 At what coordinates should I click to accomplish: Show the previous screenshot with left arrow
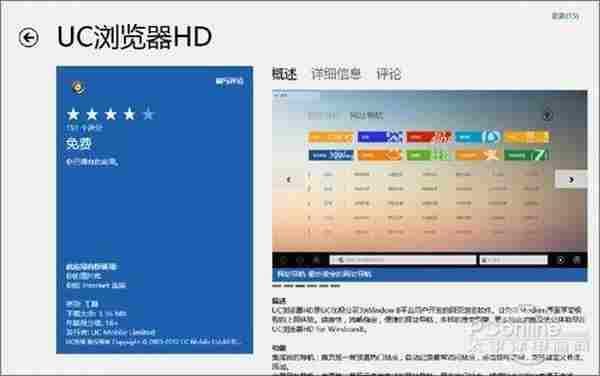point(289,179)
